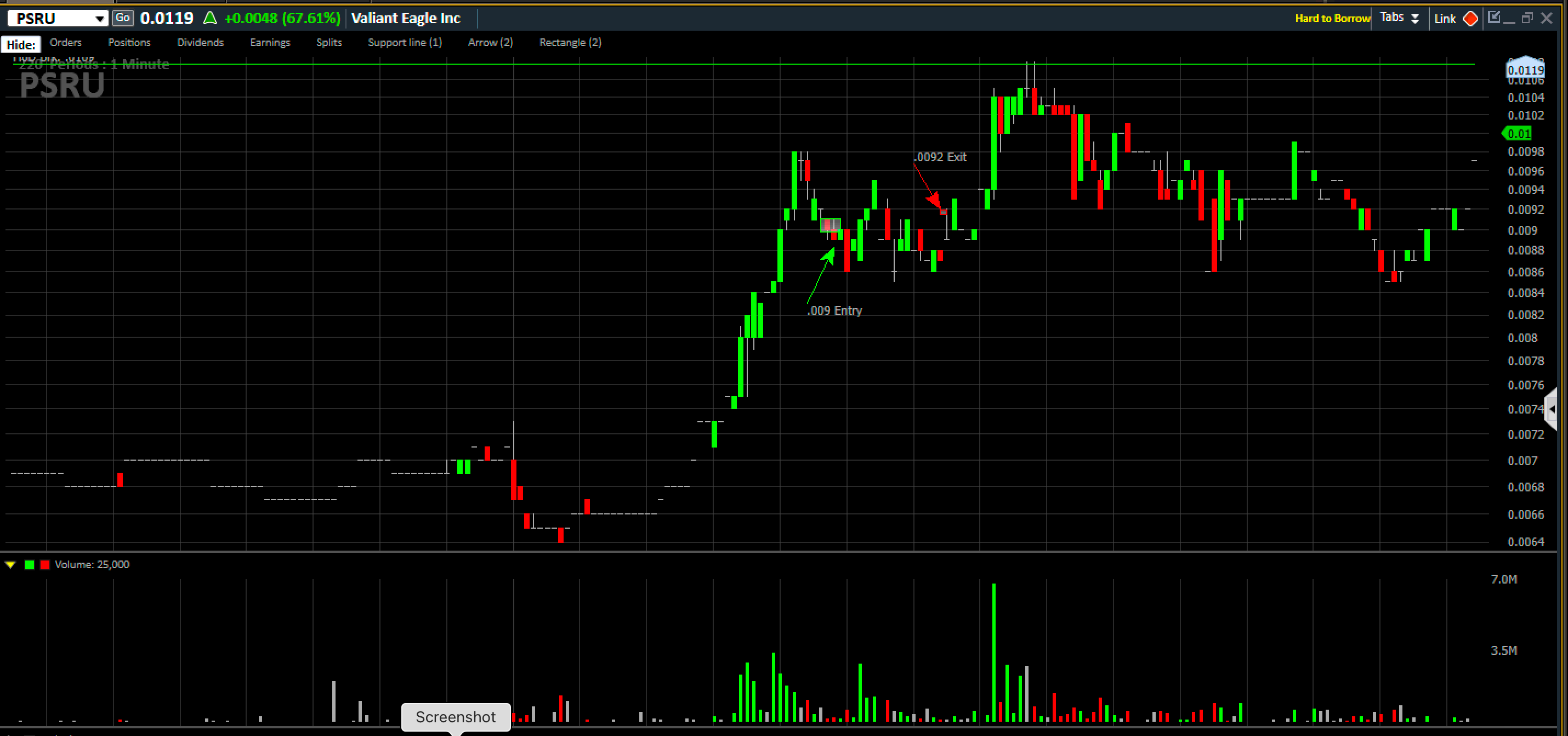Click the side panel collapse arrow on right edge

(x=1552, y=409)
